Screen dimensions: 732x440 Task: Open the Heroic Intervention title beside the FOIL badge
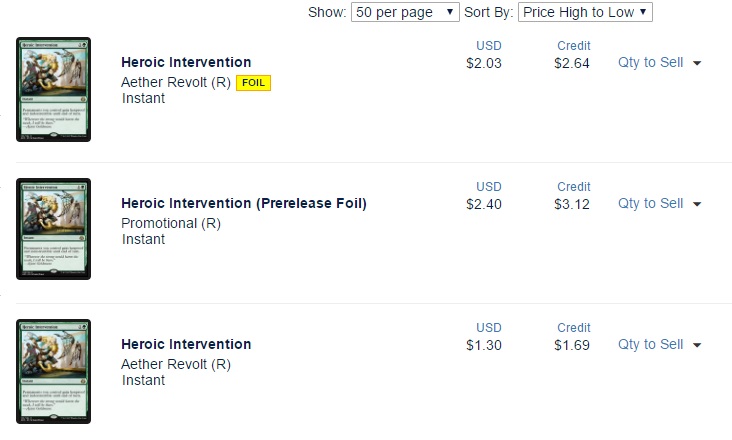pyautogui.click(x=186, y=63)
